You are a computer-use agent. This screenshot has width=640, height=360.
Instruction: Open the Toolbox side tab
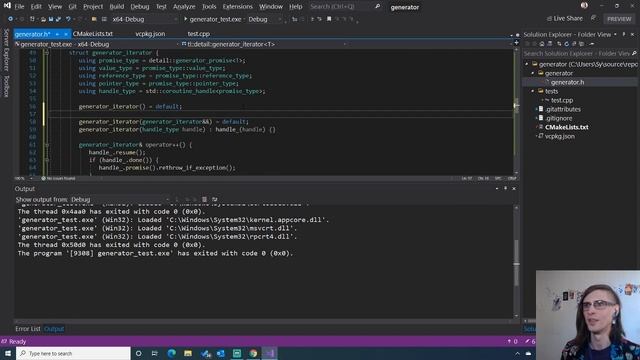click(6, 86)
